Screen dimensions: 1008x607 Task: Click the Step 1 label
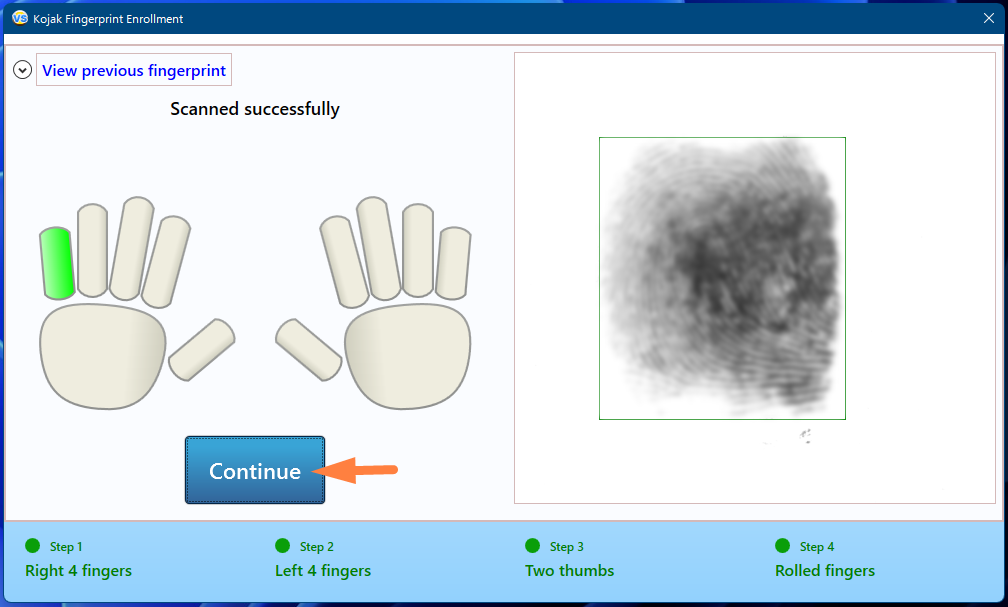66,547
